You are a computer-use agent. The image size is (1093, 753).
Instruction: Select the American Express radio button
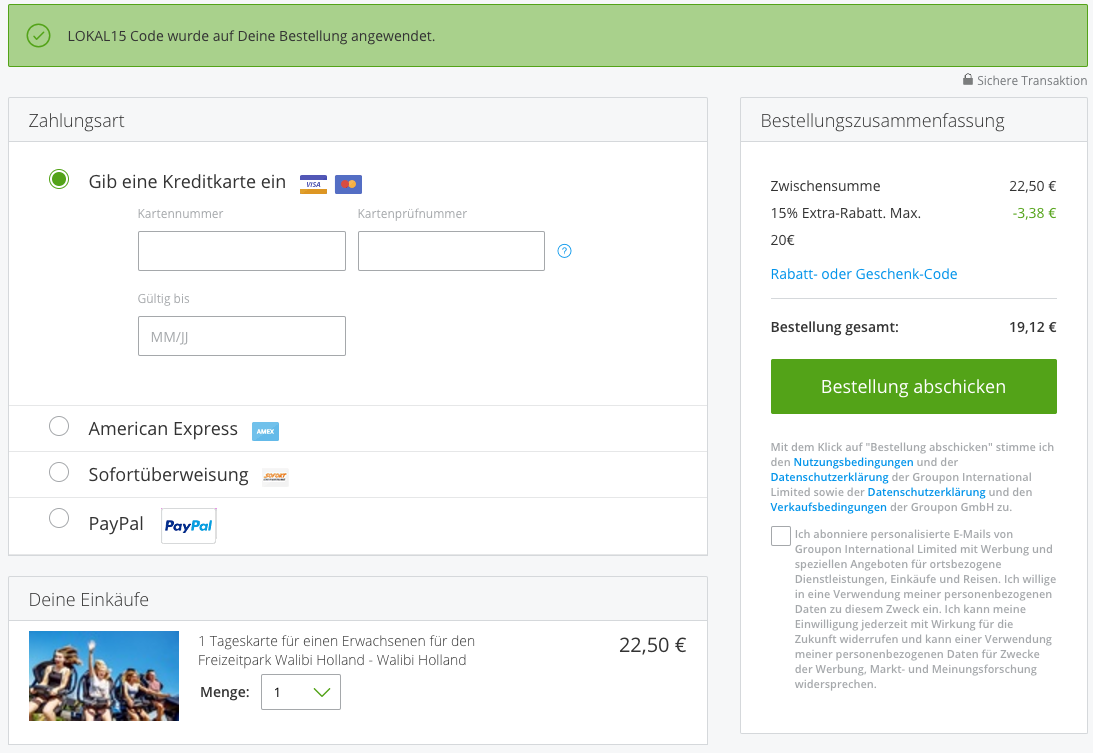point(59,427)
